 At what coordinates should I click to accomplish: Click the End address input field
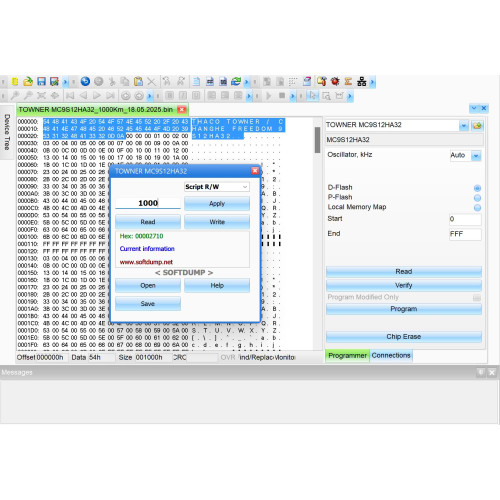point(465,234)
